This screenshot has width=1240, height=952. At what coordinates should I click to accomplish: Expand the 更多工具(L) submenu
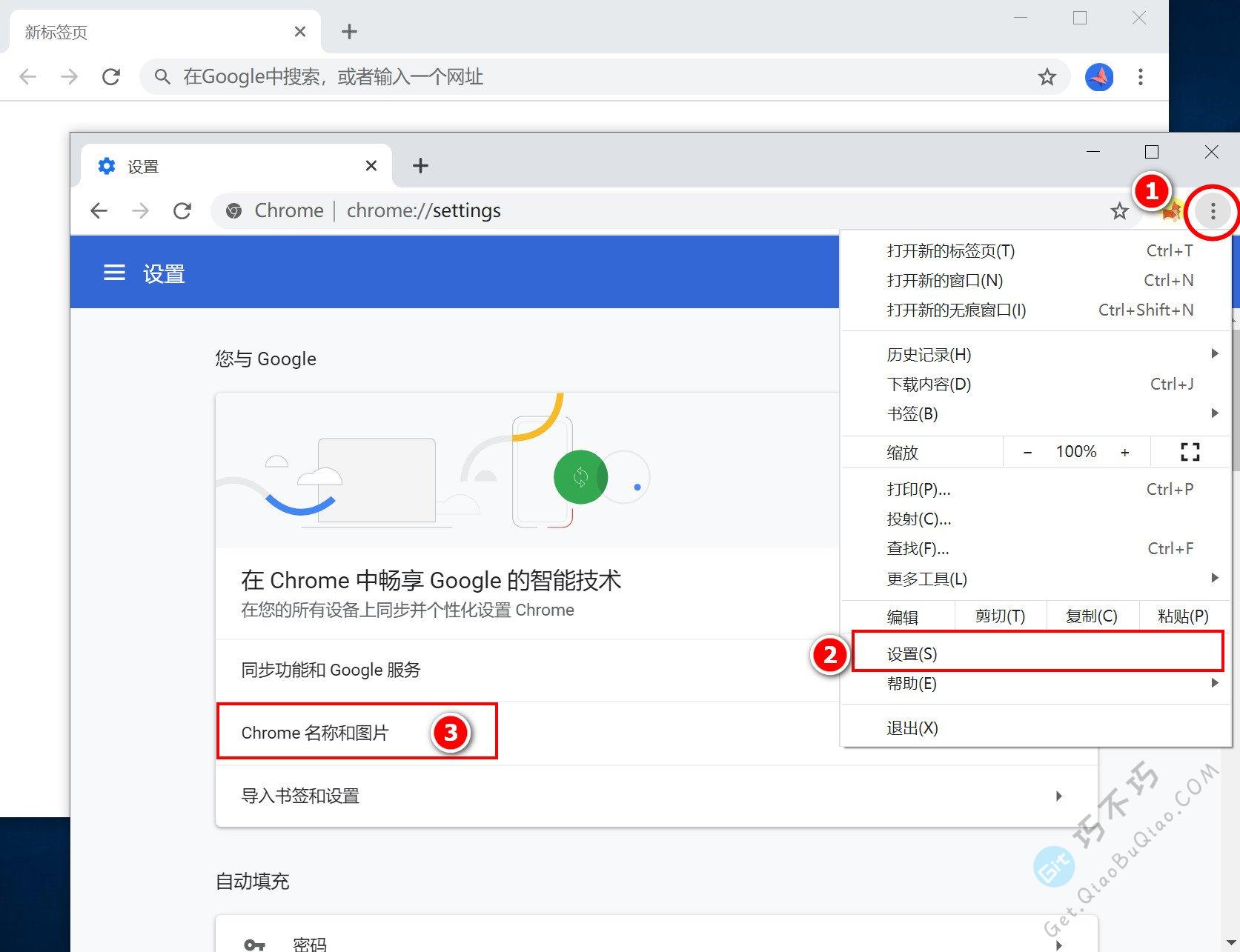coord(1036,579)
